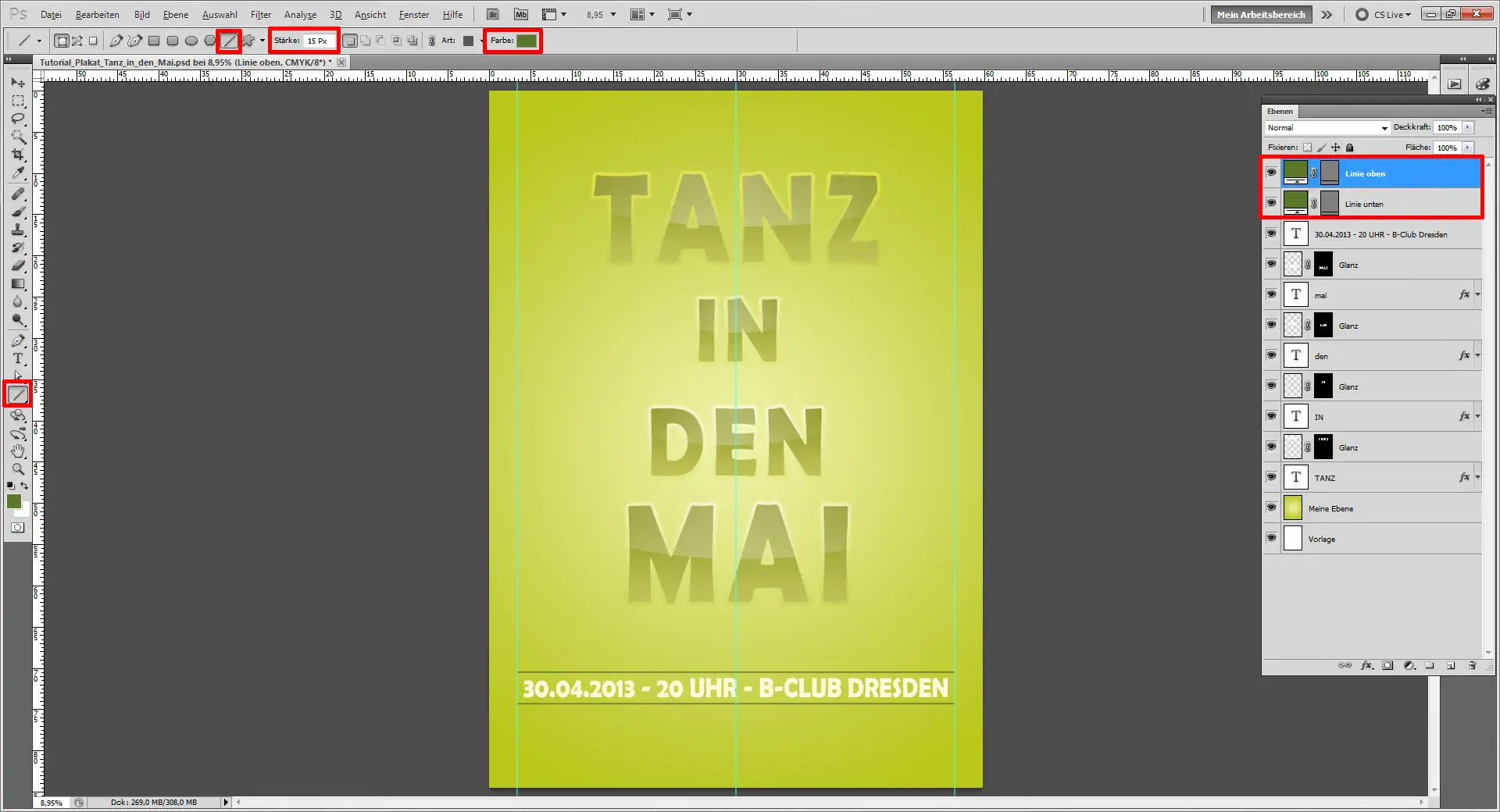Select the Zoom tool in the toolbox
The height and width of the screenshot is (812, 1500).
(17, 468)
